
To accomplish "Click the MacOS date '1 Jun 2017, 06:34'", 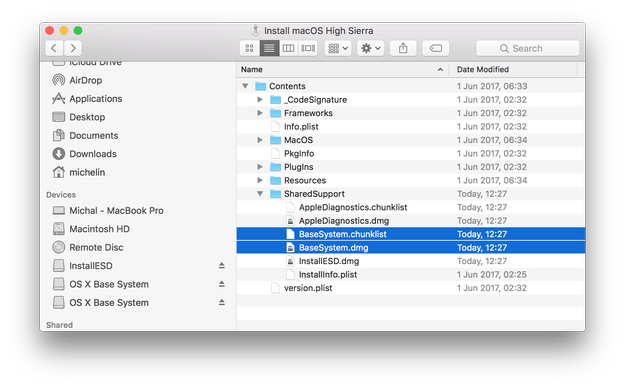I will [x=492, y=140].
